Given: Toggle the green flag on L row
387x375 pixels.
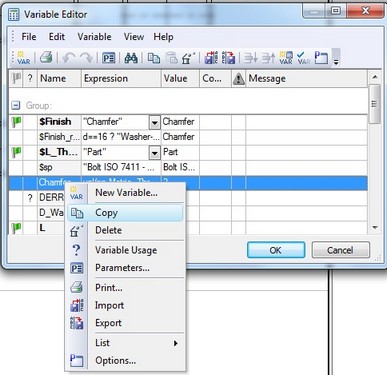Looking at the screenshot, I should point(16,228).
